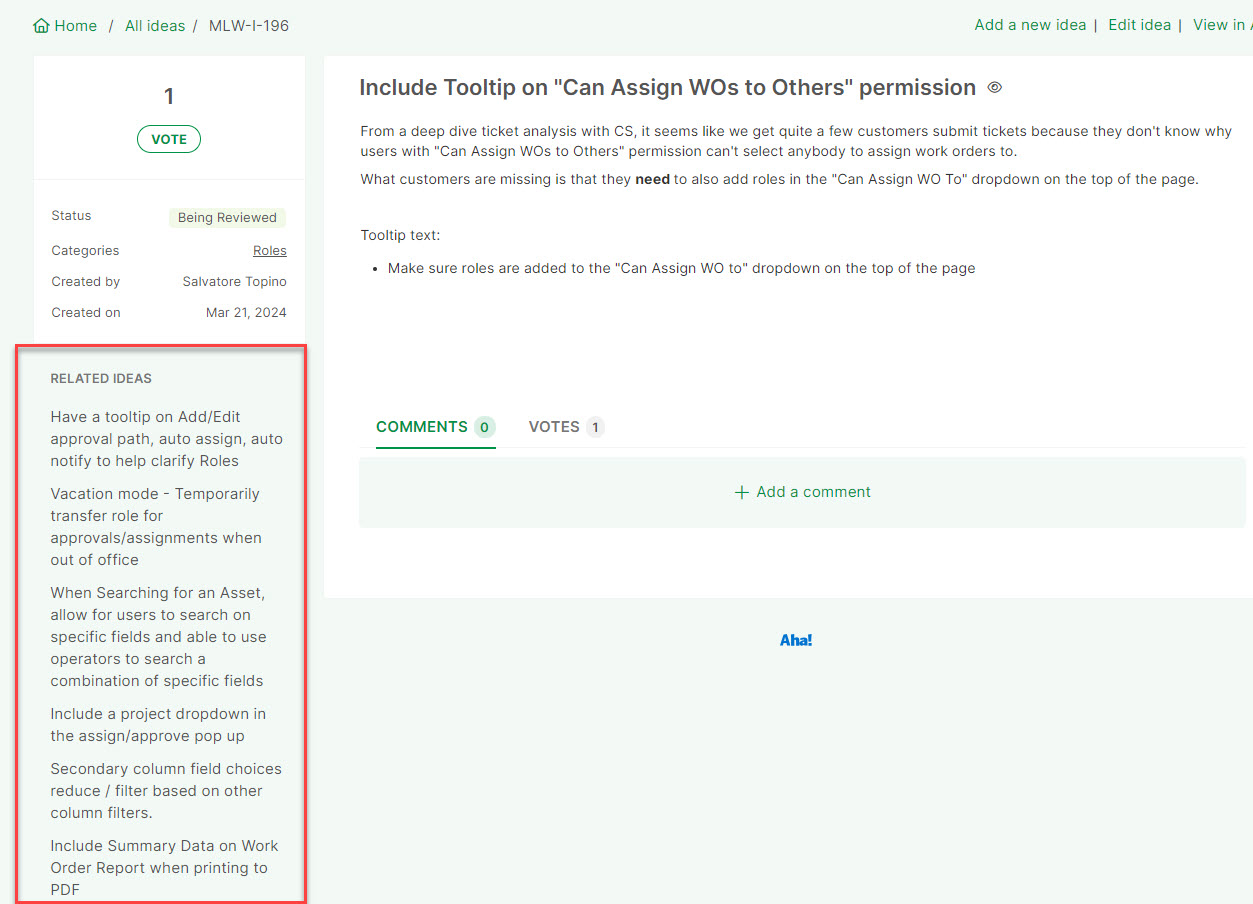Click the Being Reviewed status badge

227,217
